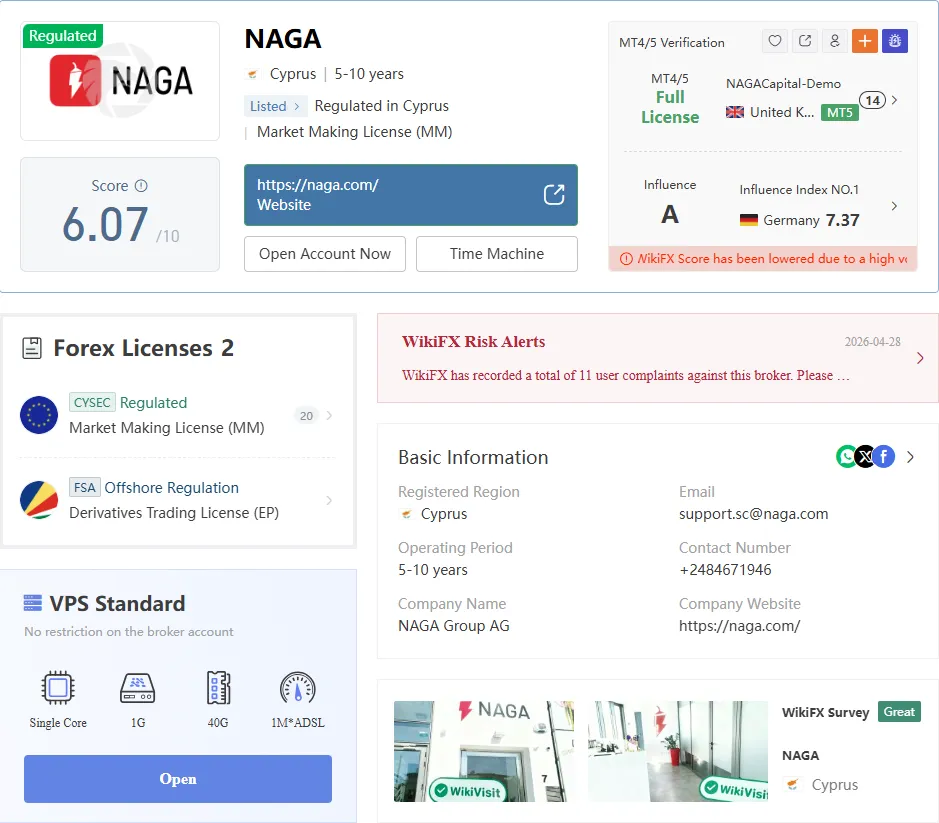Click the Germany flag icon
The height and width of the screenshot is (823, 939).
(749, 220)
